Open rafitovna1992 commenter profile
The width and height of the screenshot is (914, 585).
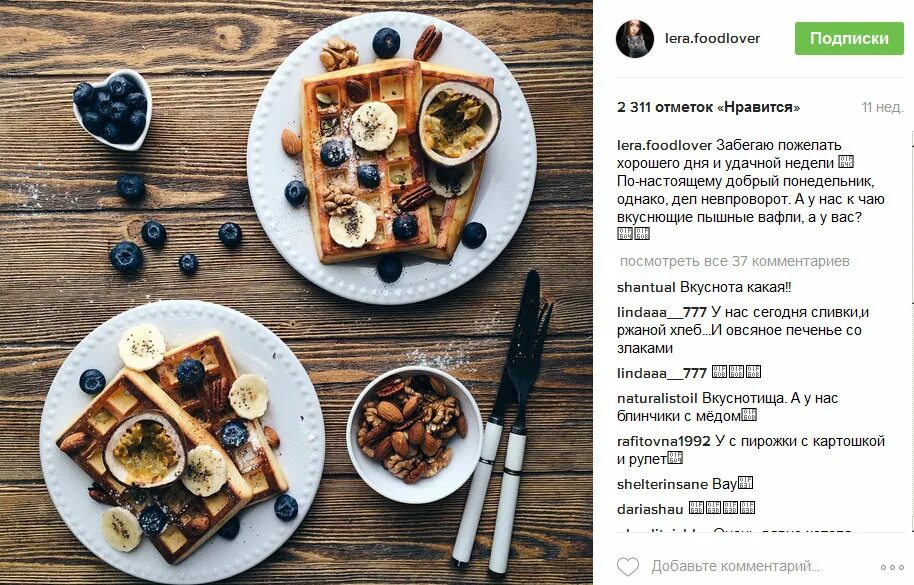click(663, 442)
